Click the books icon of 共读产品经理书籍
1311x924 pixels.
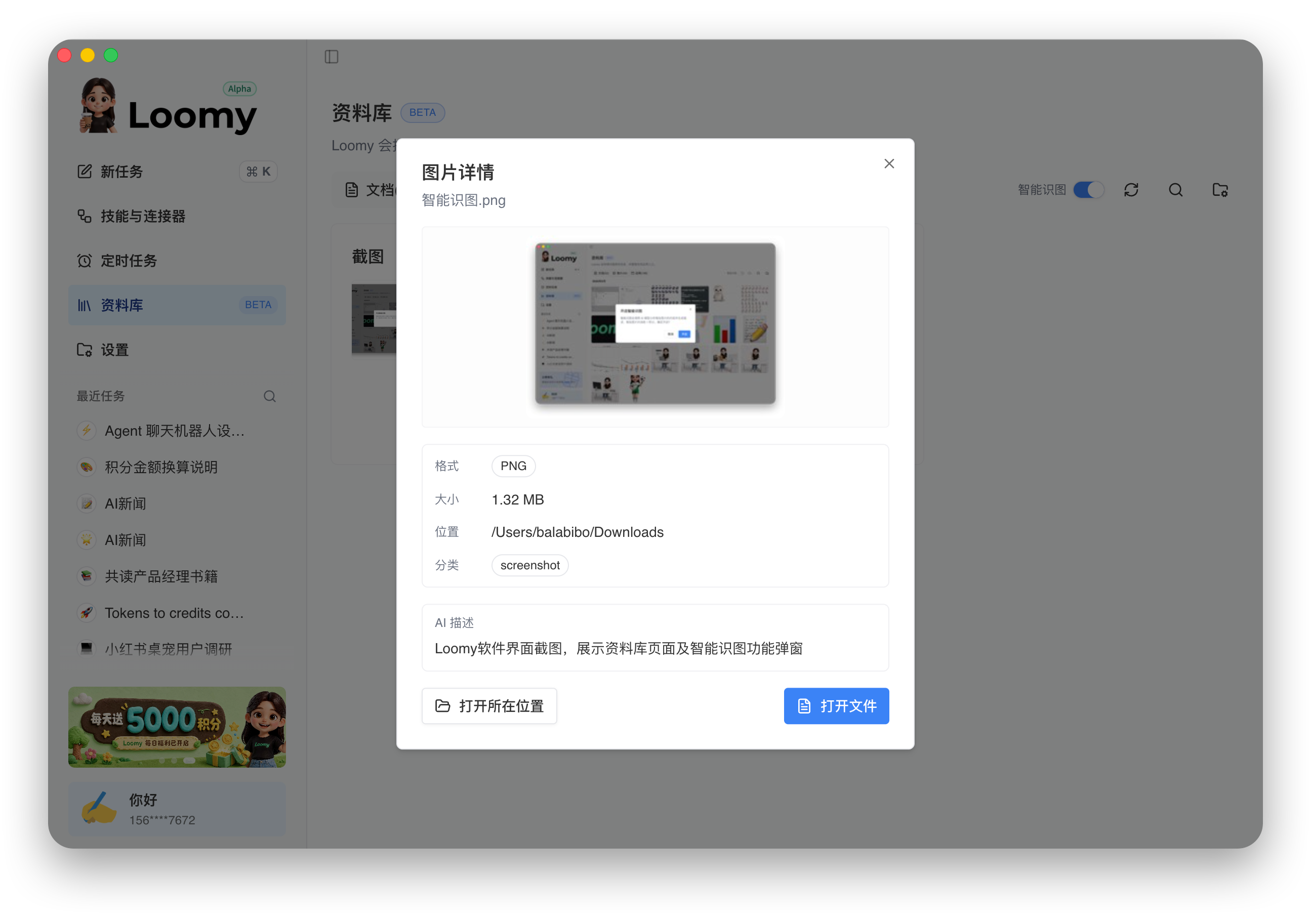(86, 576)
